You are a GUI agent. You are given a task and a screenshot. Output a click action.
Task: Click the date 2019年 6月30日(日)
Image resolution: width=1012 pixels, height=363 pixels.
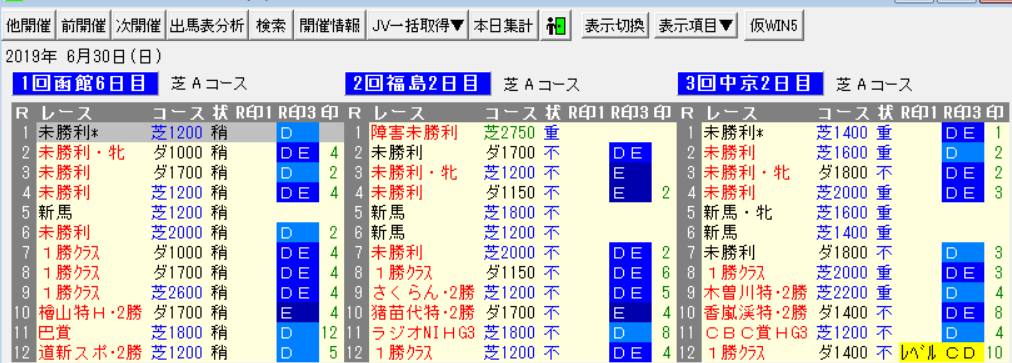(x=83, y=57)
